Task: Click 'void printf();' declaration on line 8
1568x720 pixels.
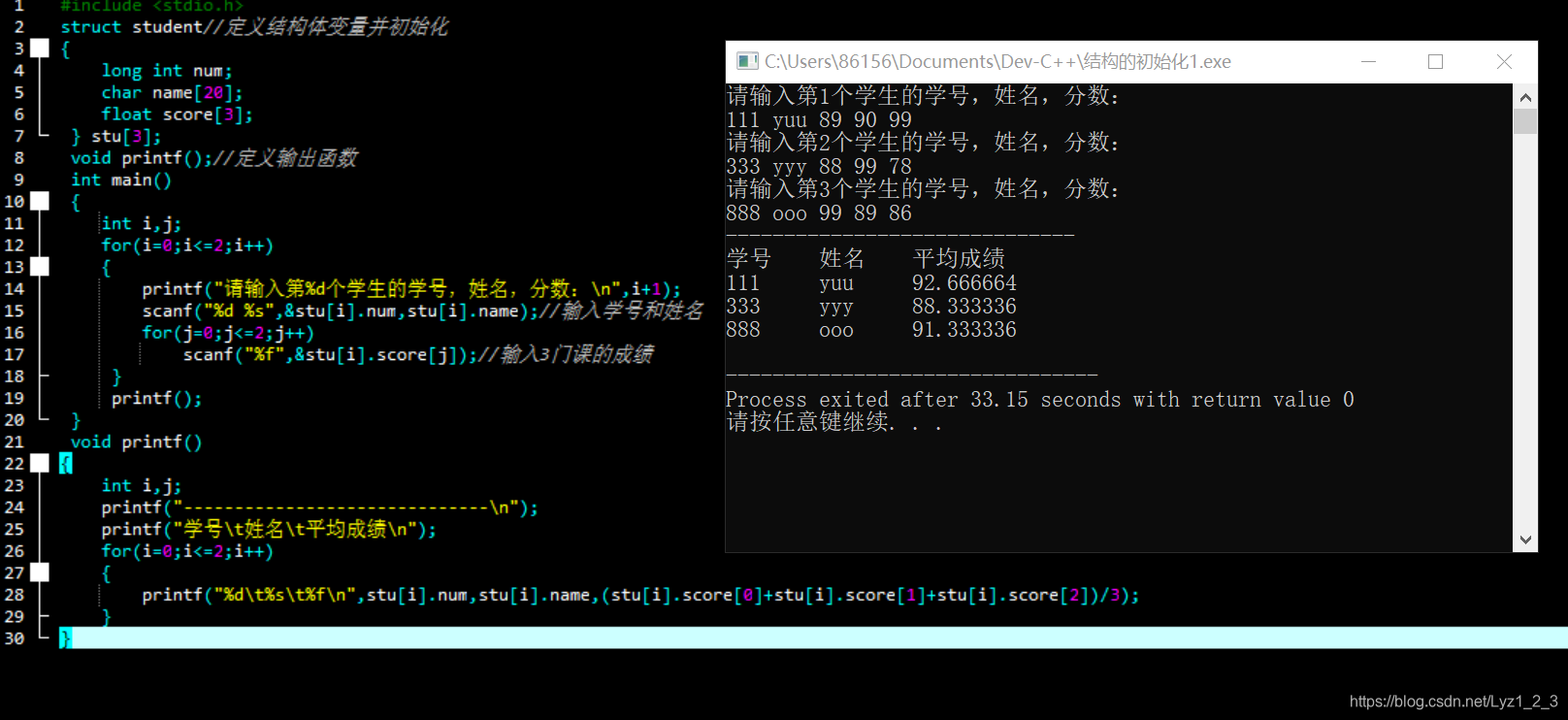Action: 141,157
